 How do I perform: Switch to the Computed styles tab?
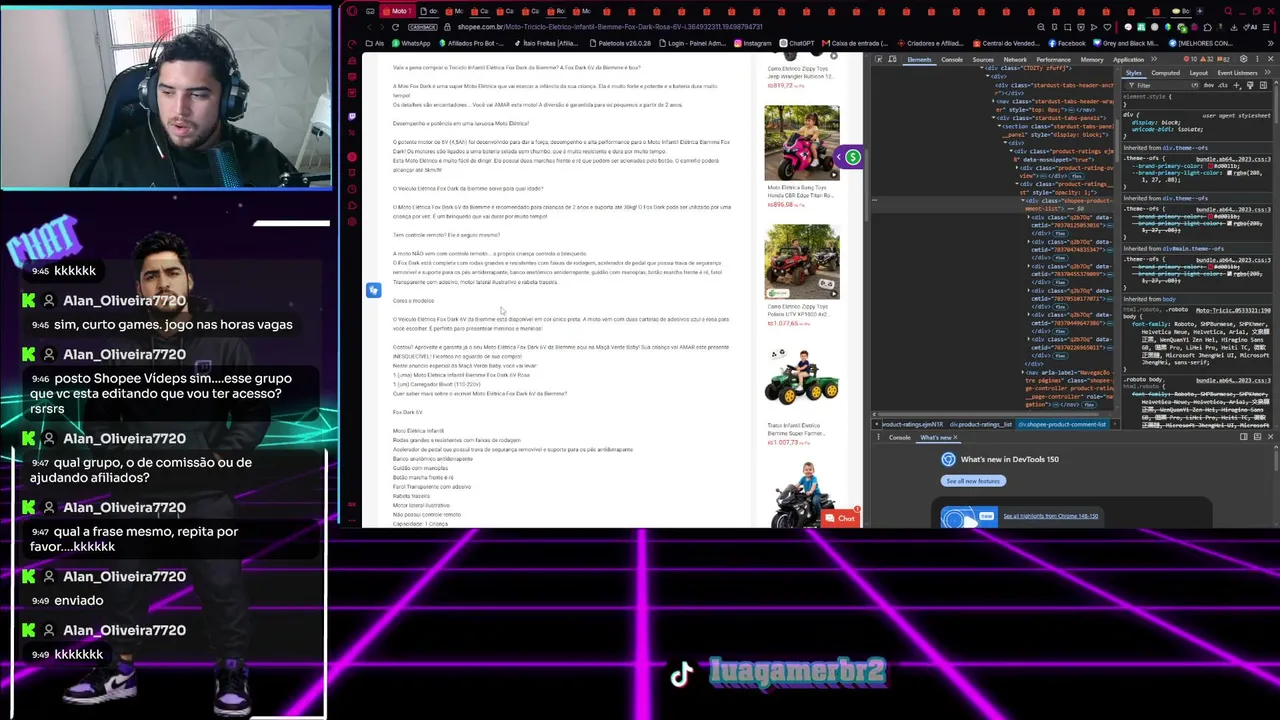[1166, 73]
